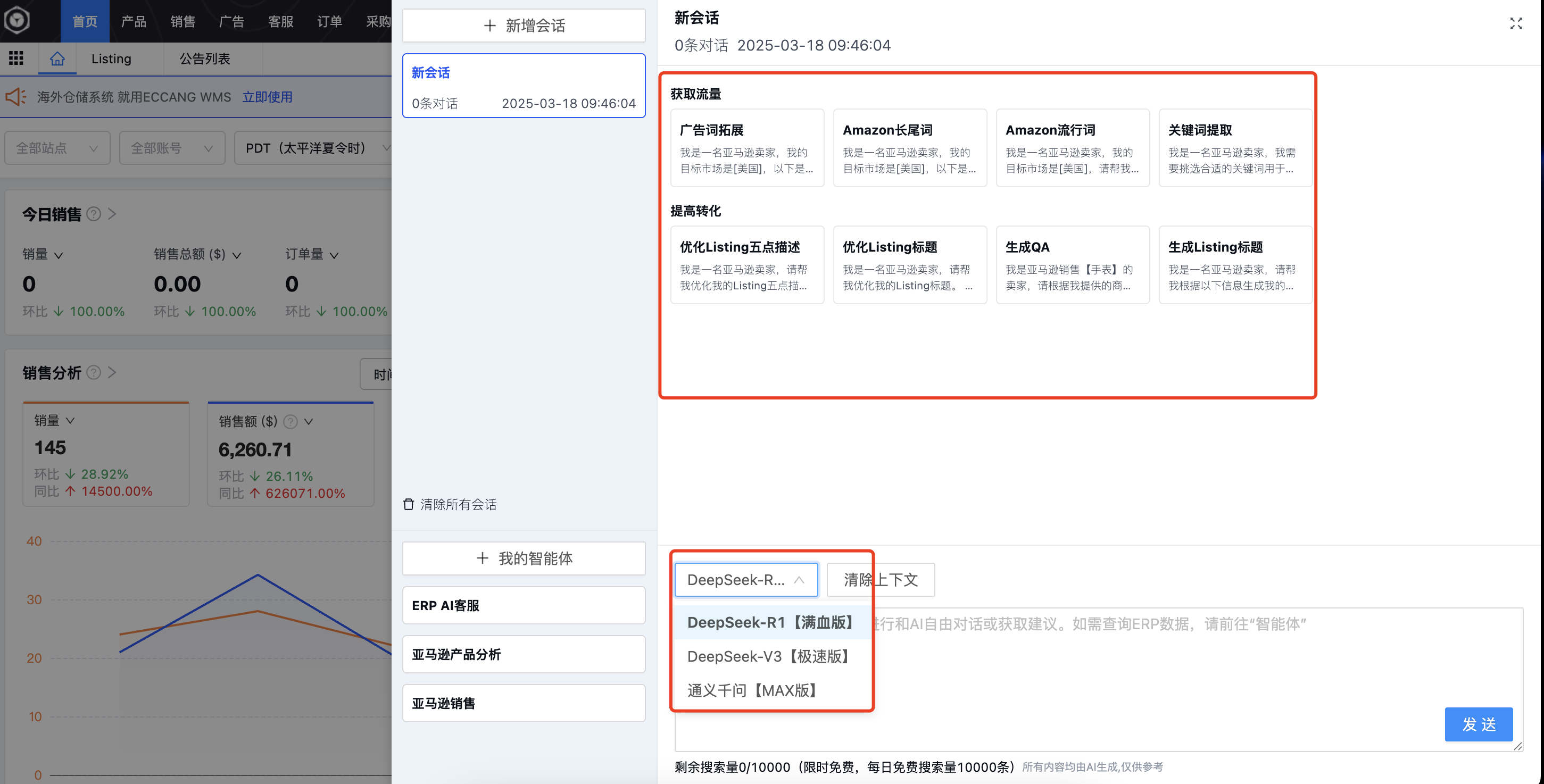Open the nine-dot app grid icon
This screenshot has width=1544, height=784.
pos(16,58)
